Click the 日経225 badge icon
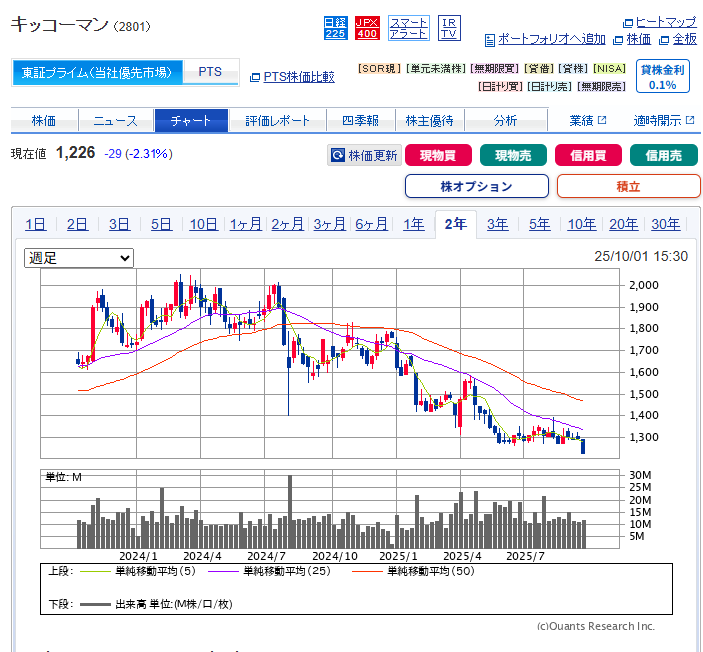The width and height of the screenshot is (703, 652). pos(336,28)
